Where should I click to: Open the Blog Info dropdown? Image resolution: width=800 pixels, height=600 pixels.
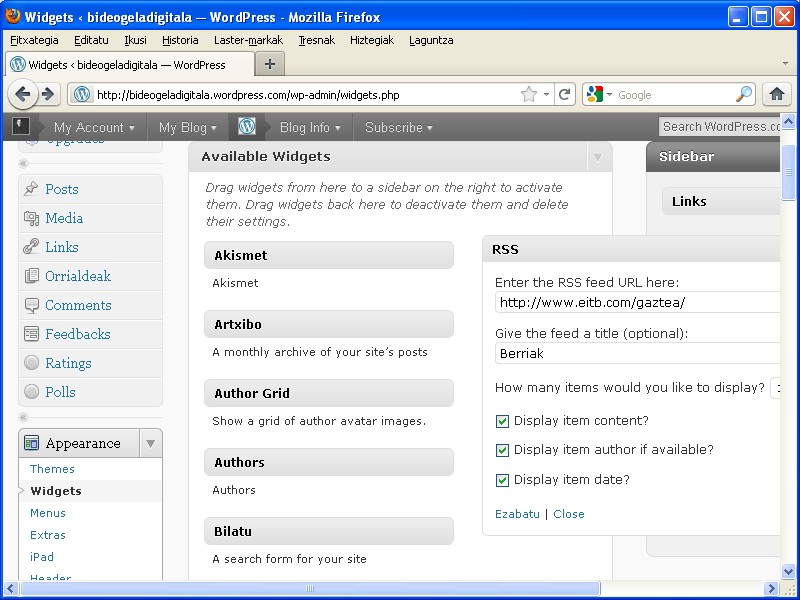point(310,127)
